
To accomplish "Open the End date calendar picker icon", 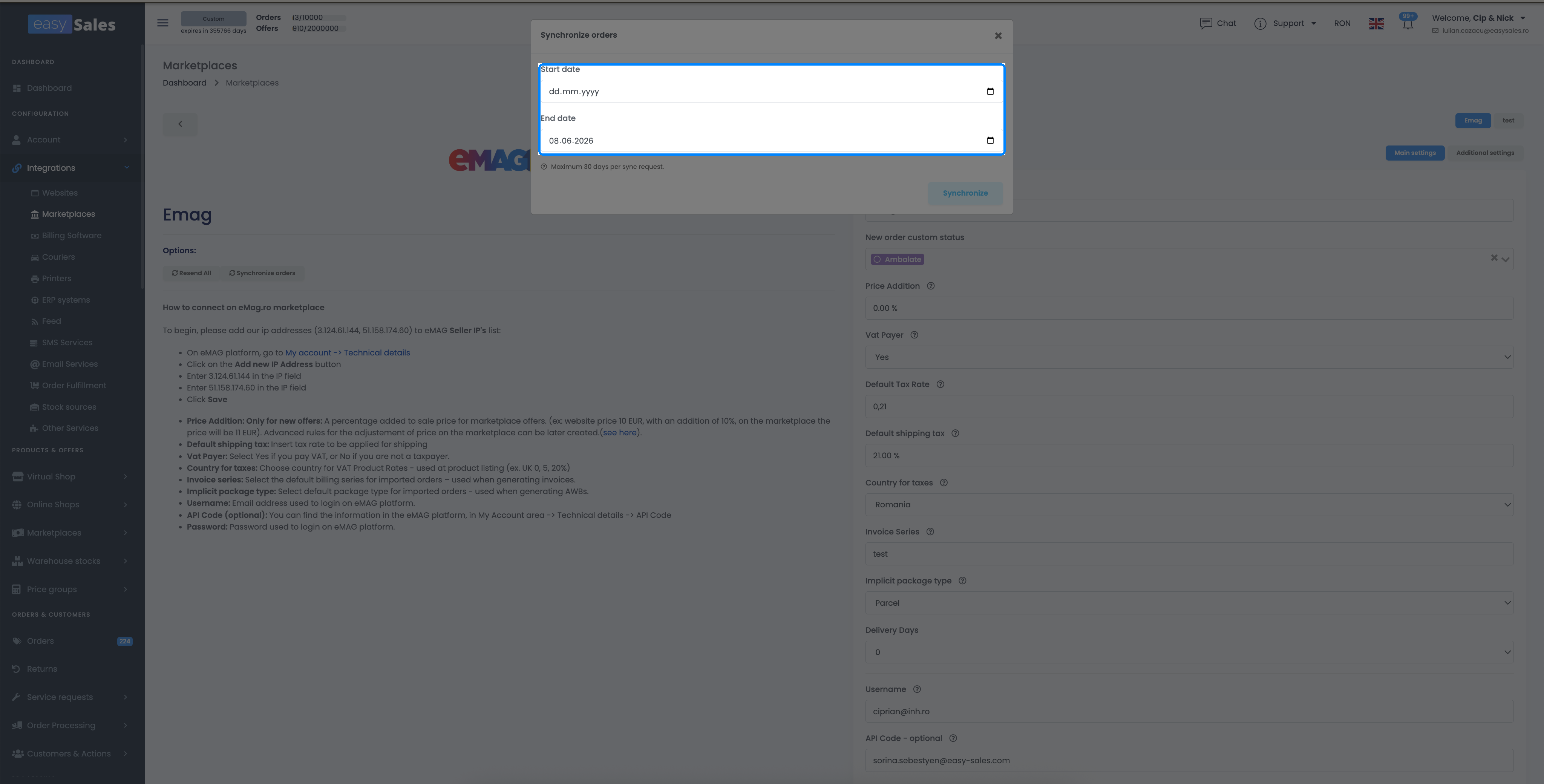I will [990, 140].
